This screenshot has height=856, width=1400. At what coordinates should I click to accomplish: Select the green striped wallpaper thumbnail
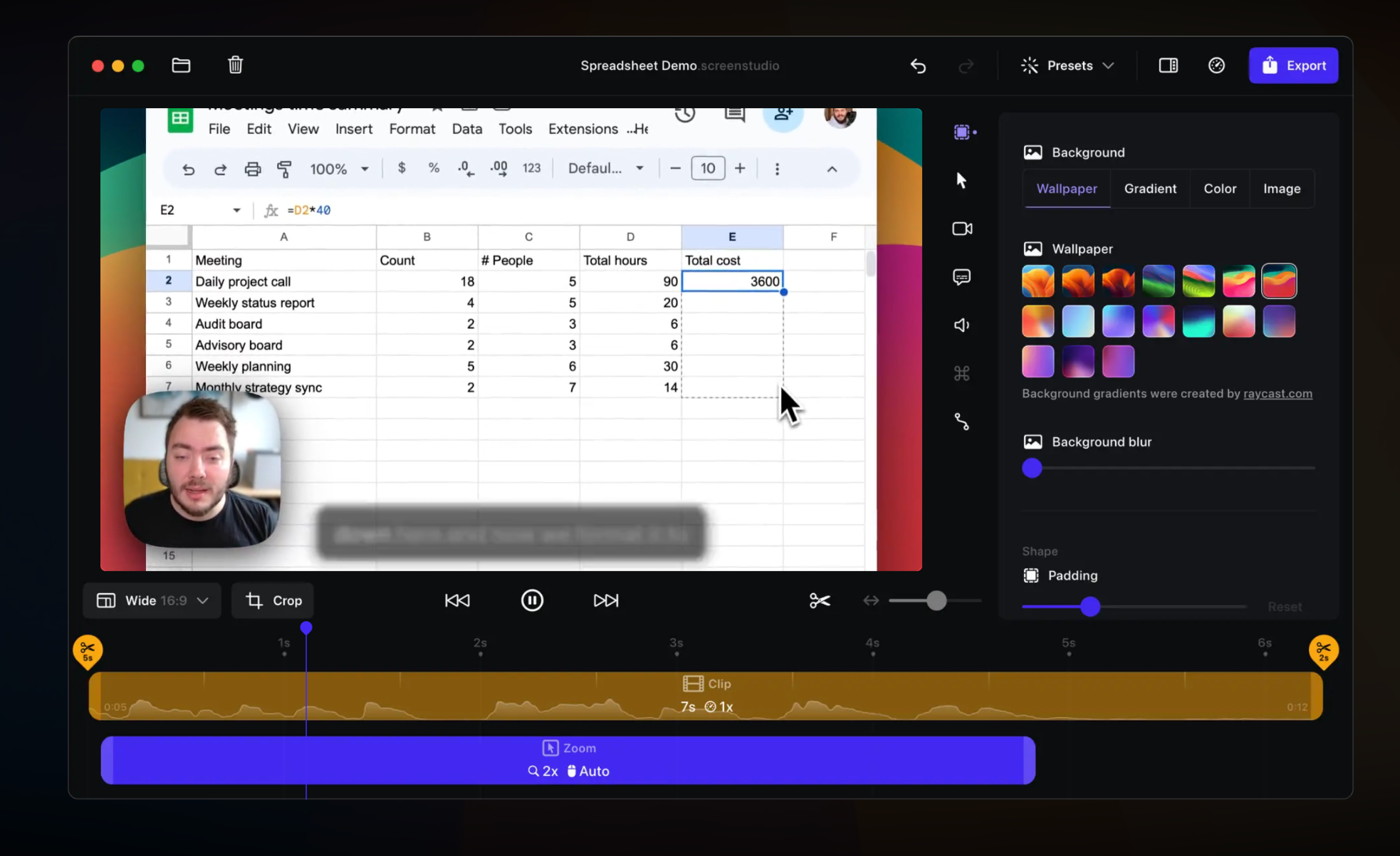tap(1198, 281)
